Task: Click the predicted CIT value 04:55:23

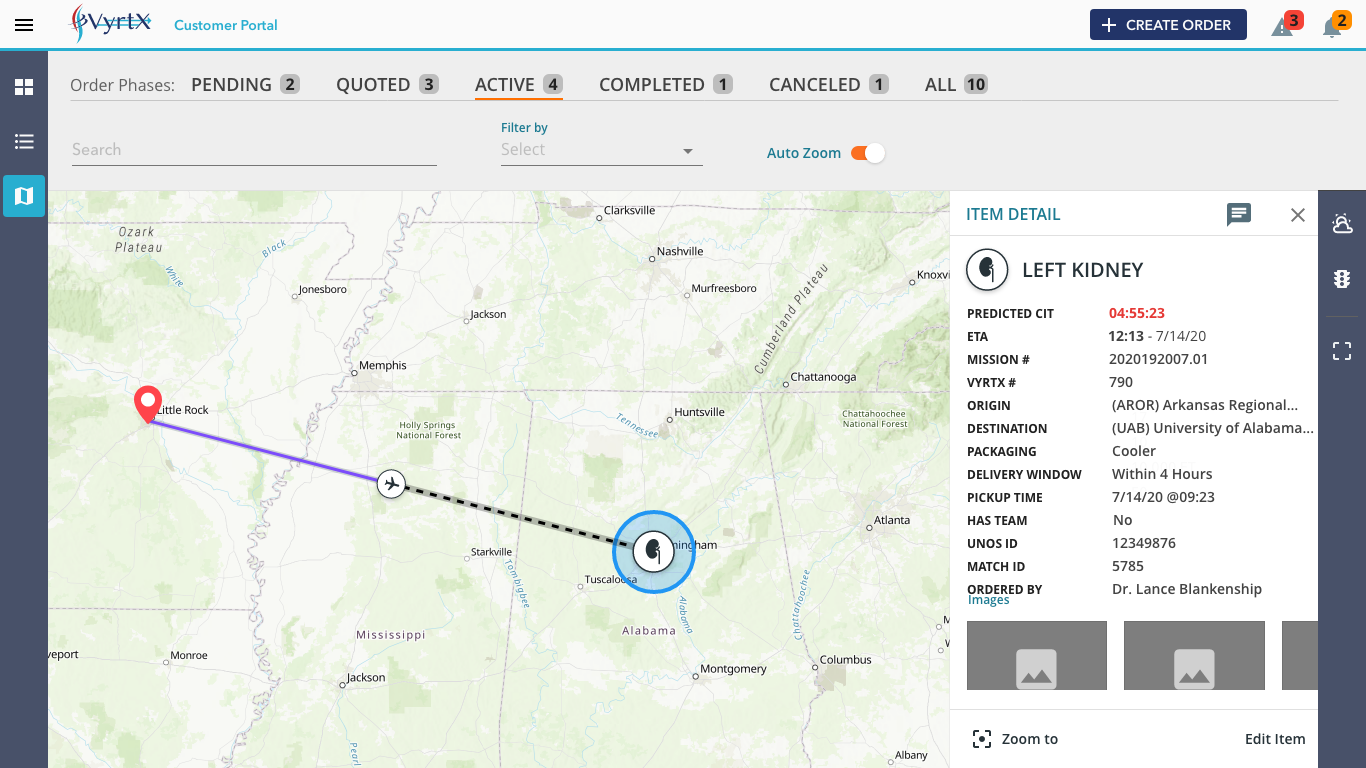Action: coord(1137,313)
